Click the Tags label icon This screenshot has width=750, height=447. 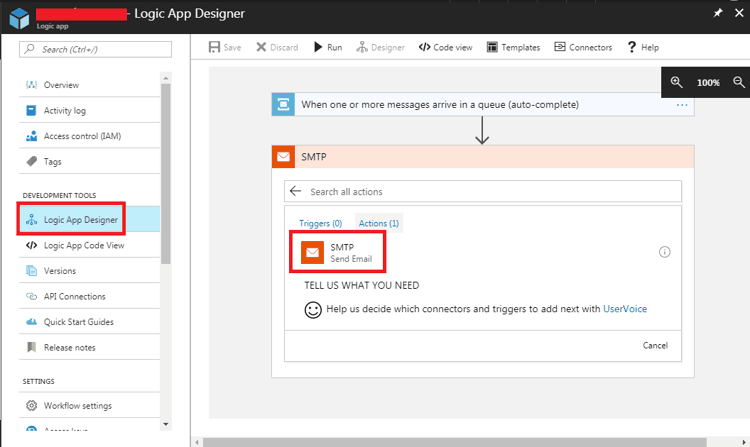[x=32, y=162]
